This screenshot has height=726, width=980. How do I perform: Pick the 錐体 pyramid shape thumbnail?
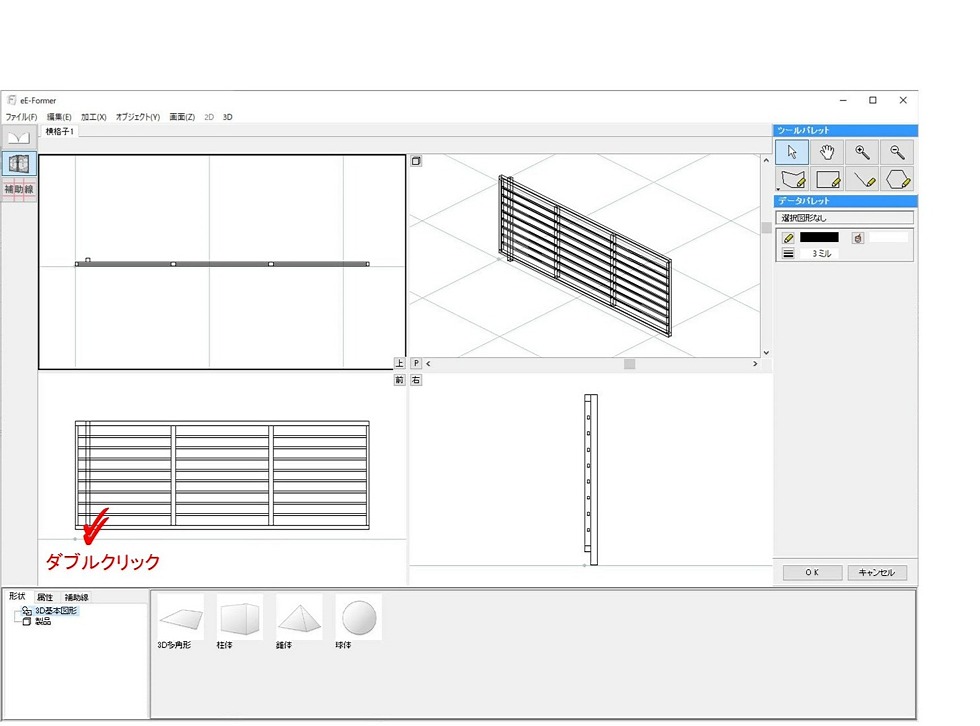click(x=299, y=617)
